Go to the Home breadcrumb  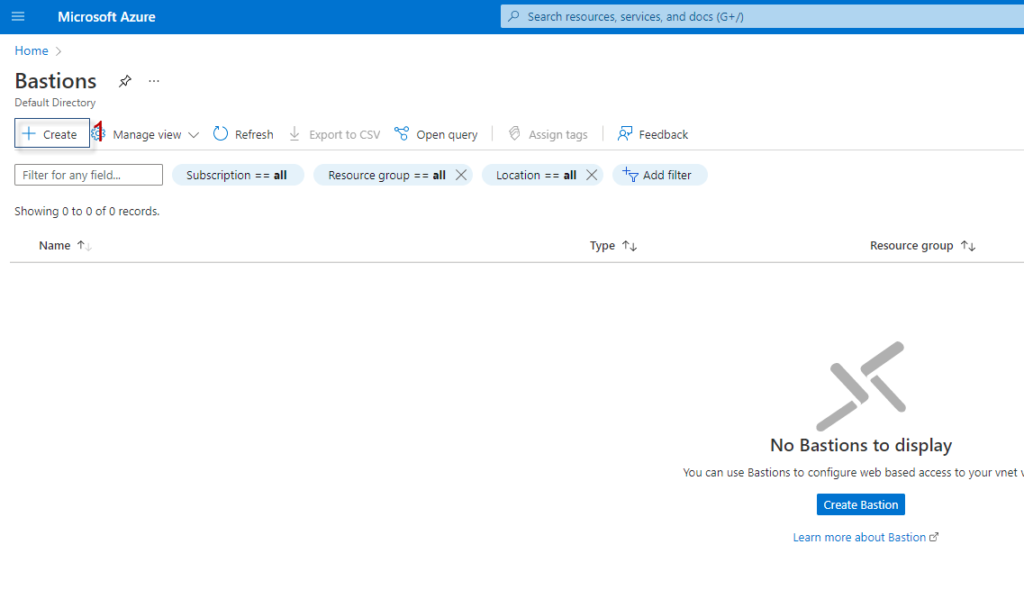(31, 51)
